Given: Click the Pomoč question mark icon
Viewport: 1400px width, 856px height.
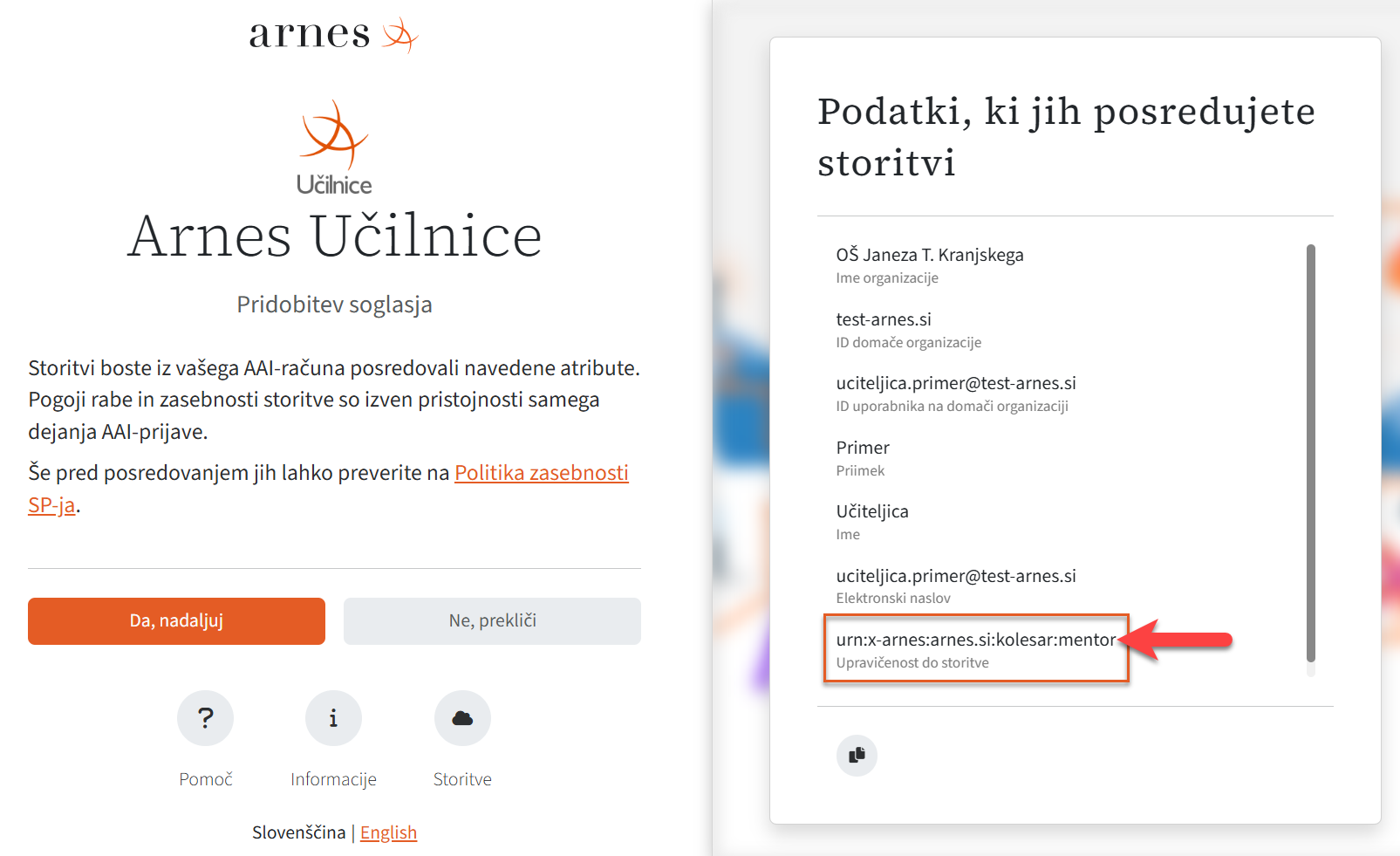Looking at the screenshot, I should click(205, 718).
